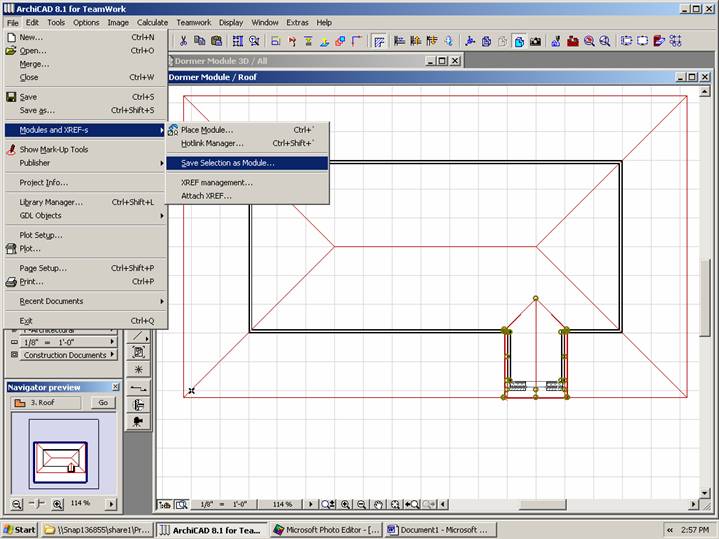Click the Navigator preview roof thumbnail
The image size is (719, 539).
coord(64,452)
